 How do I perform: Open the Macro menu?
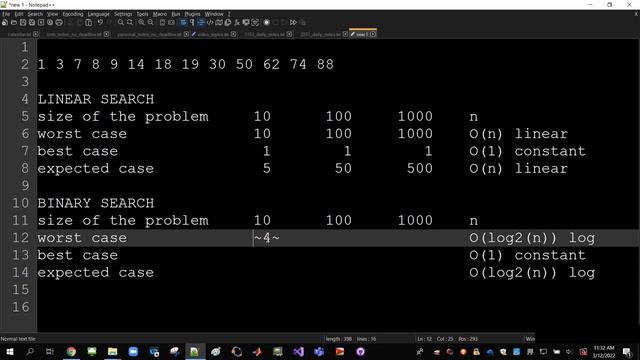click(160, 14)
